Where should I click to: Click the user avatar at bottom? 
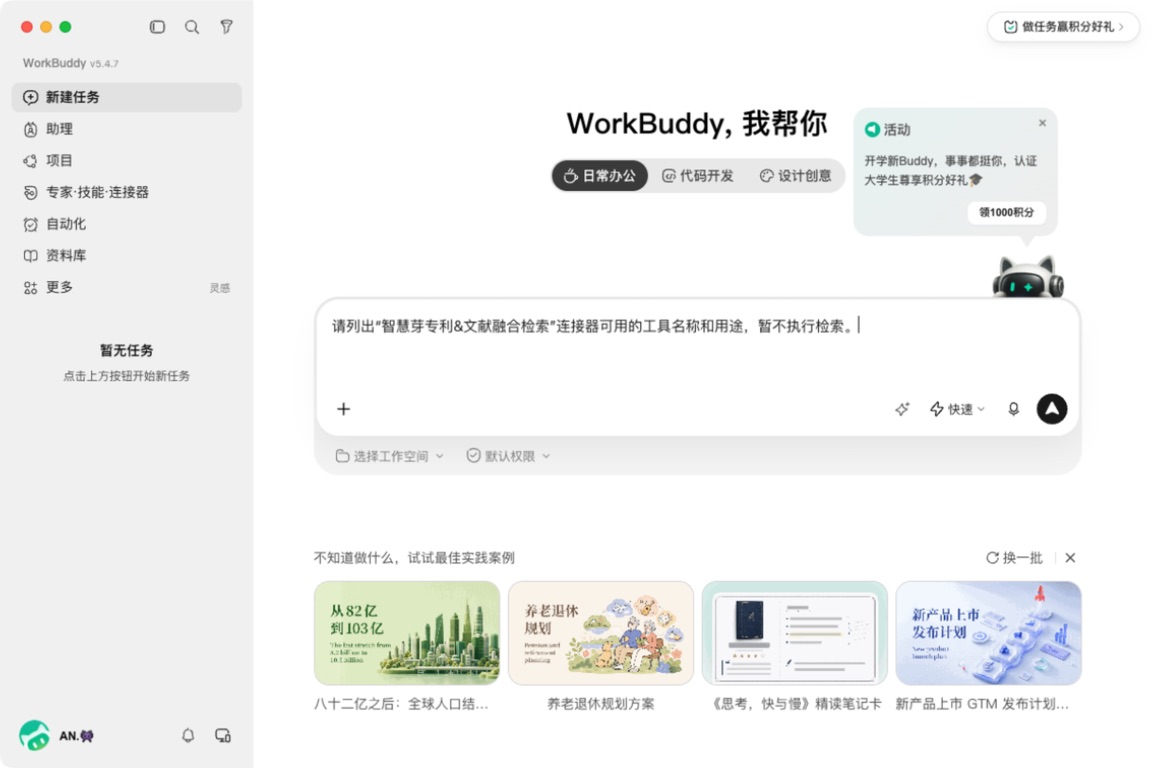35,735
